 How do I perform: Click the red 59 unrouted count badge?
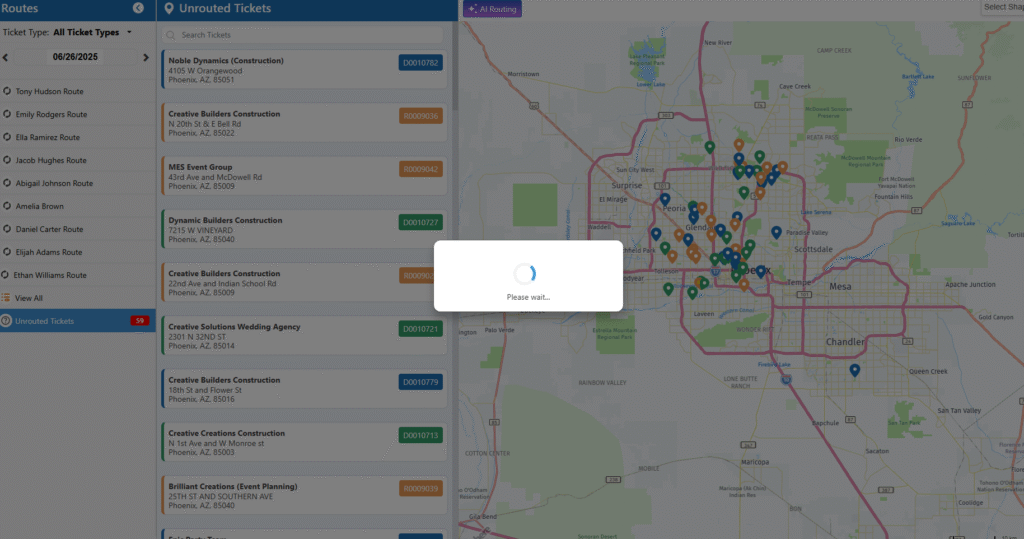click(140, 321)
